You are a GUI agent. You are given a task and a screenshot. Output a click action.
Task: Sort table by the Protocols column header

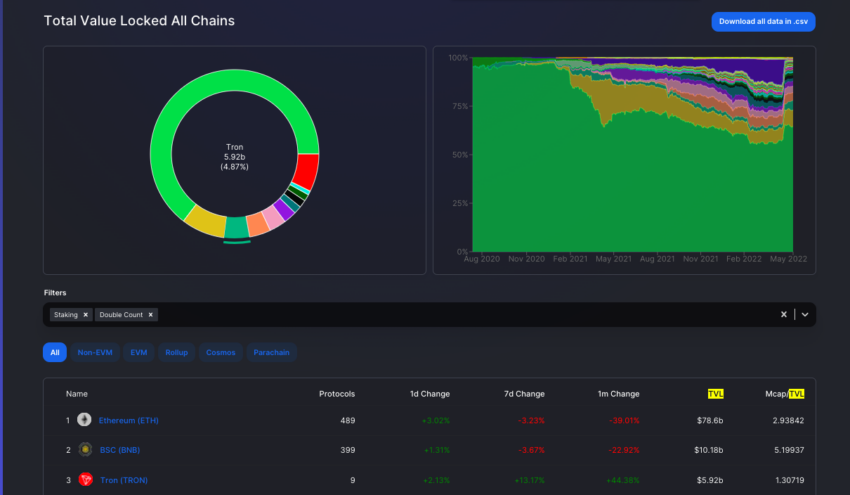[x=336, y=394]
